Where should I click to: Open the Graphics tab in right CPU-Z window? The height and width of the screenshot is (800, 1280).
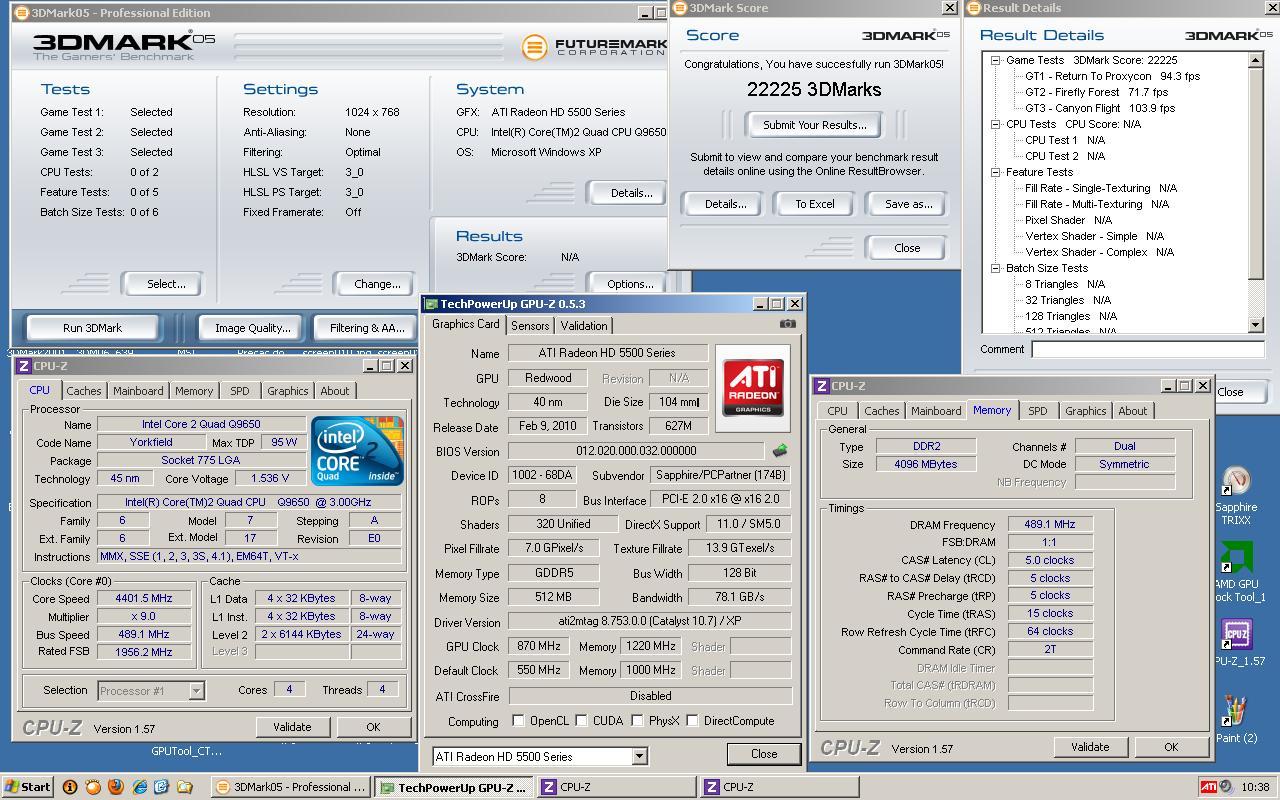coord(1086,411)
